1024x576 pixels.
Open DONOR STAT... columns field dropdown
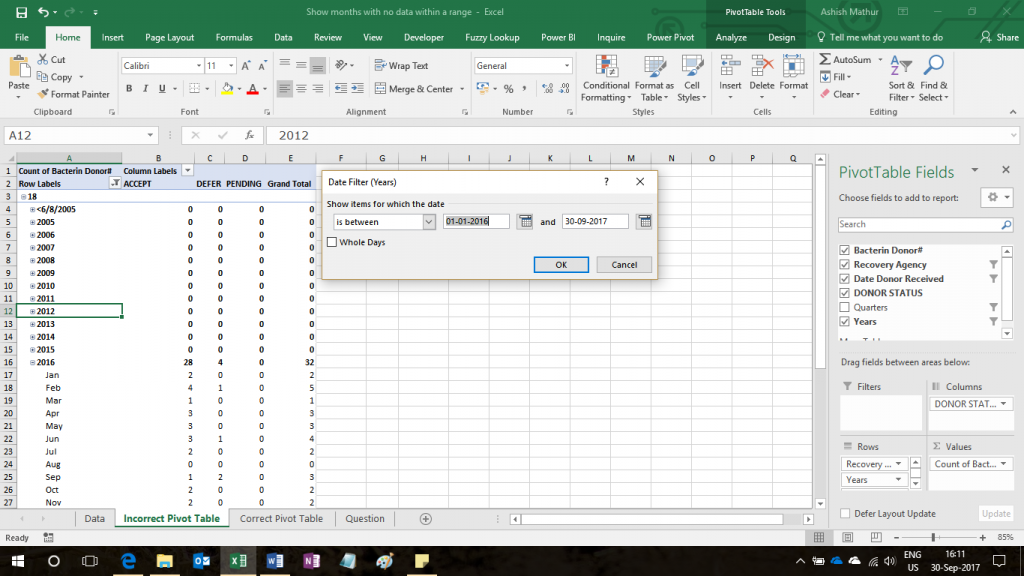coord(1003,404)
